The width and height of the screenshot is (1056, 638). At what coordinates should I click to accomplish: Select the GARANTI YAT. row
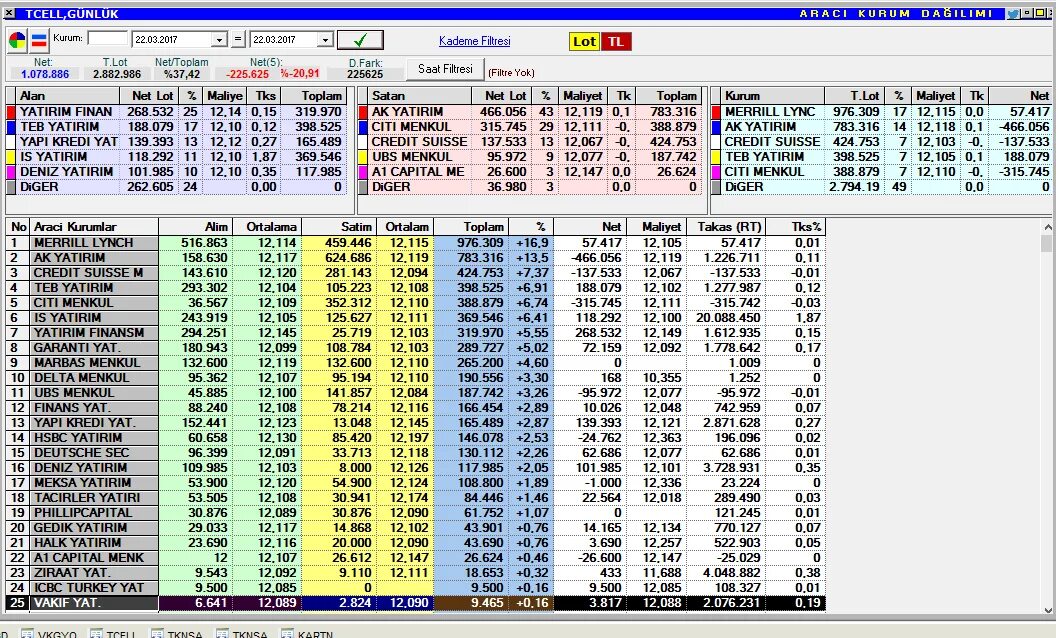pos(416,348)
